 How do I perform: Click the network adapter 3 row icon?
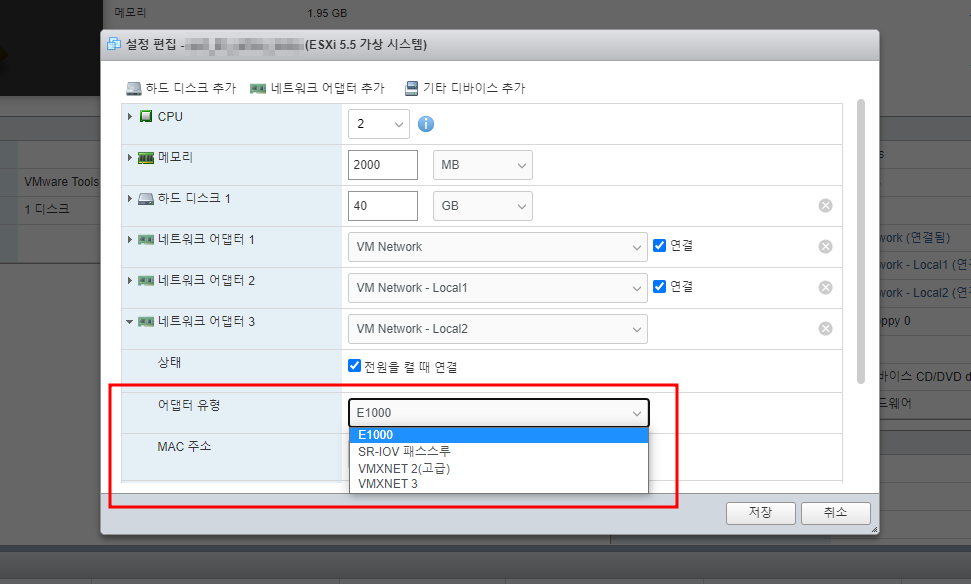(x=146, y=321)
